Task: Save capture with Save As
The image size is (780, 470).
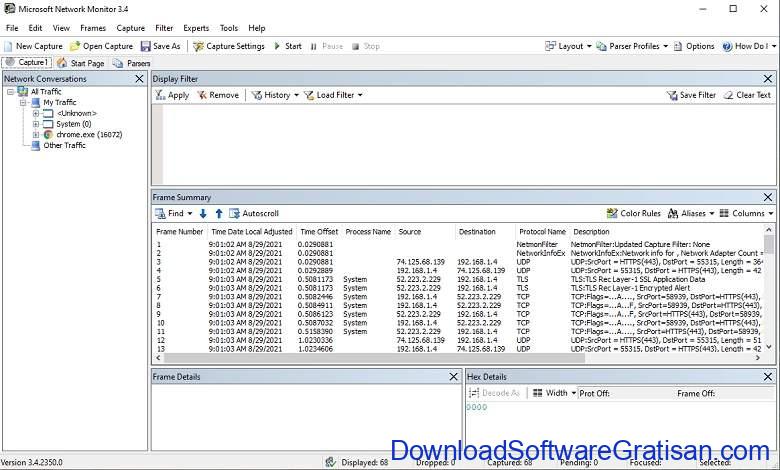Action: (x=160, y=46)
